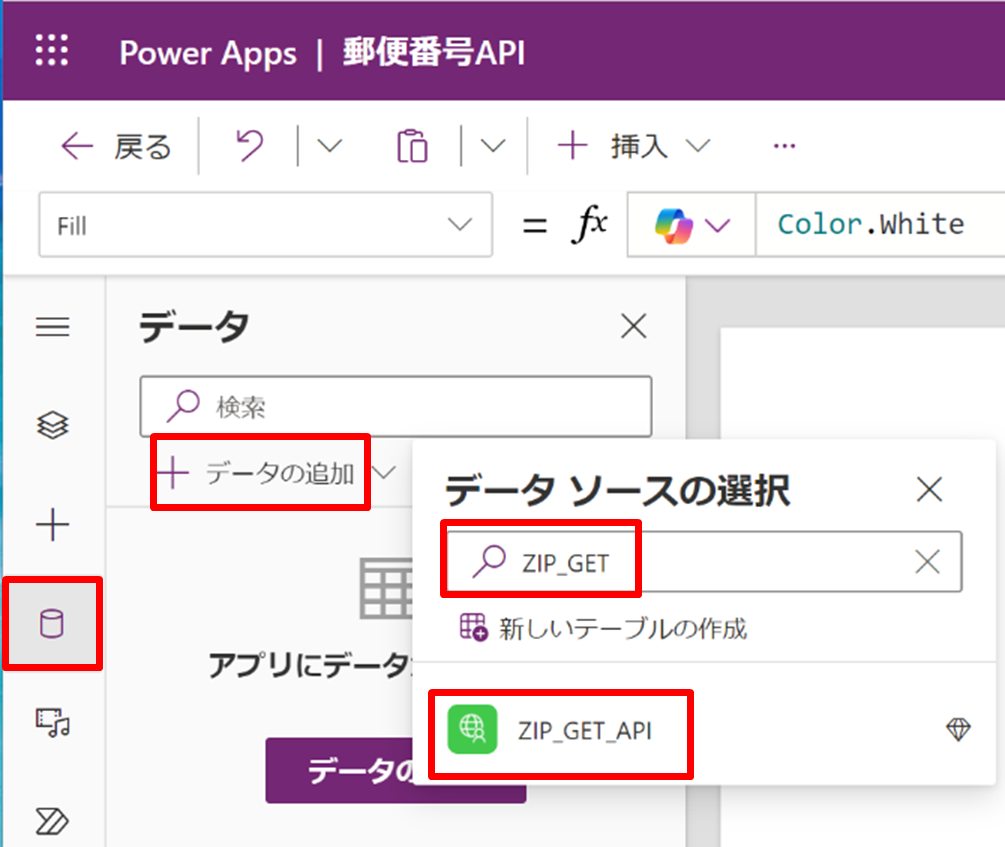
Task: Close the データ ソースの選択 popup
Action: tap(929, 490)
